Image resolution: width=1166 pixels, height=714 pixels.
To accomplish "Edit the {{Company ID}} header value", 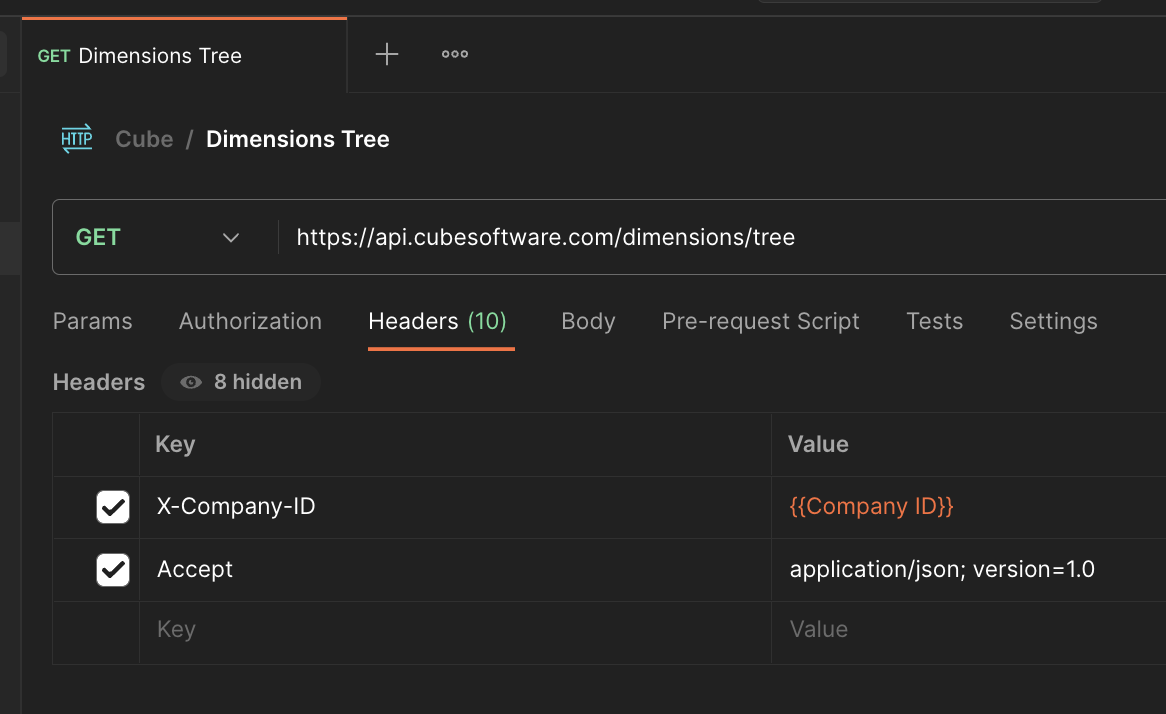I will click(871, 507).
